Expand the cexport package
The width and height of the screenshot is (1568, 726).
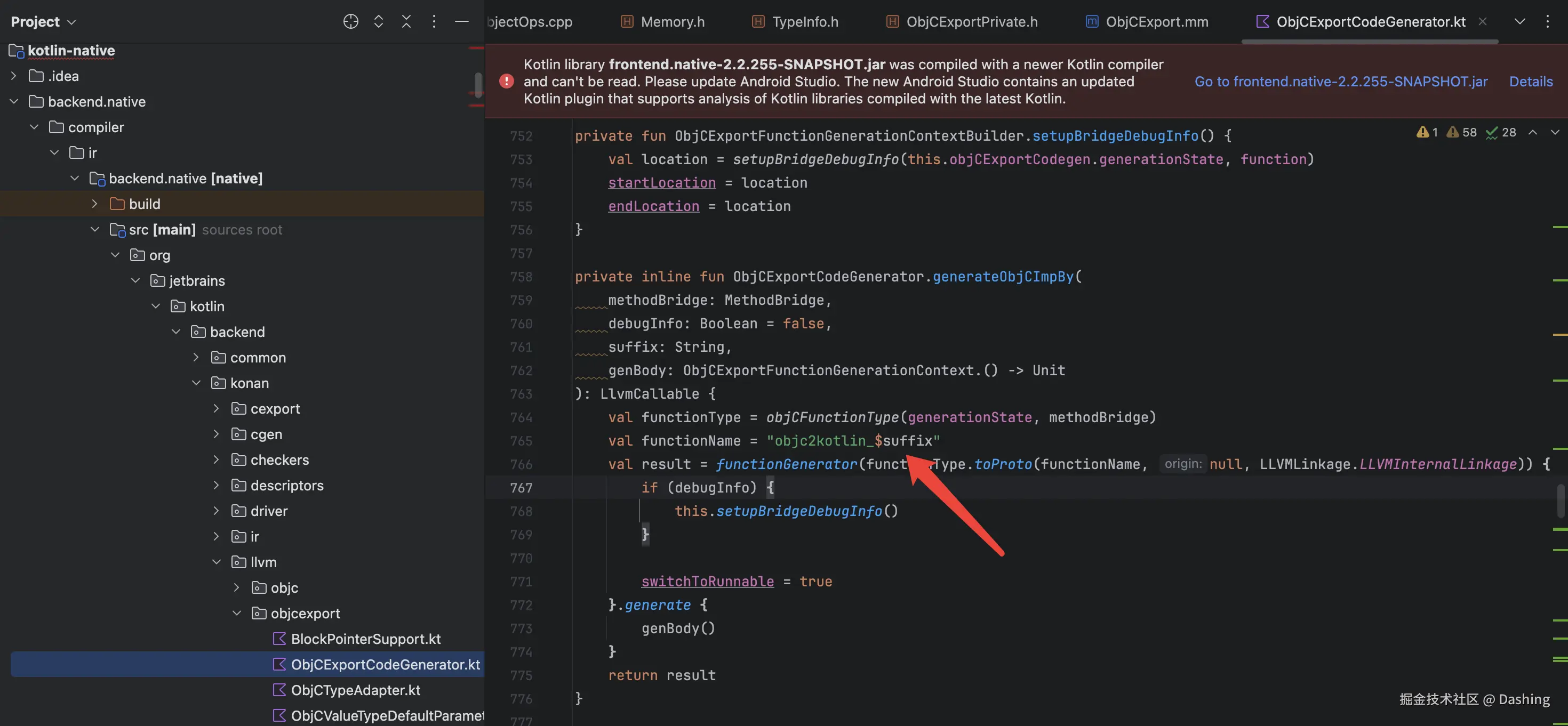(216, 408)
